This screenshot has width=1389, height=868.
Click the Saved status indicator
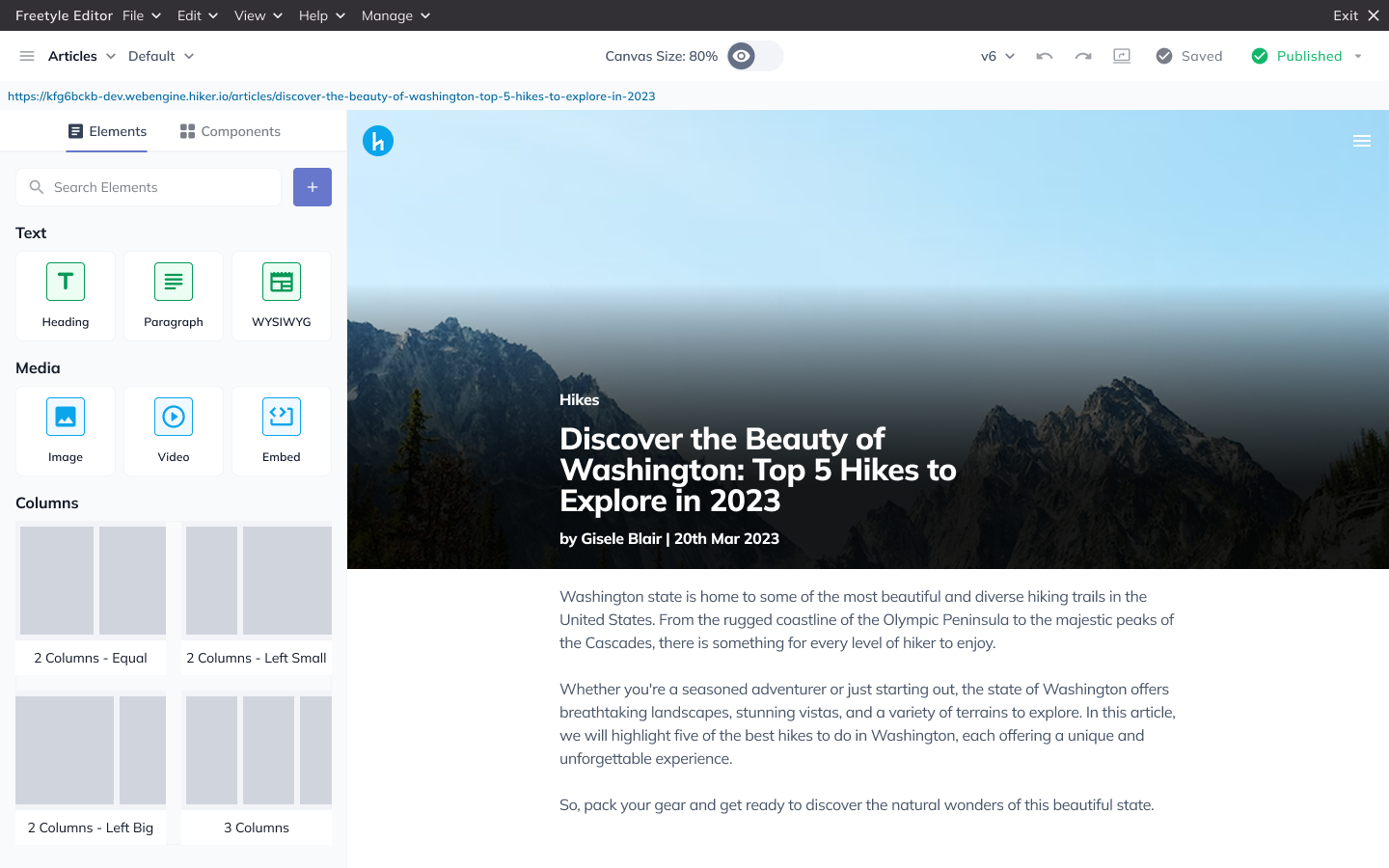pyautogui.click(x=1189, y=56)
